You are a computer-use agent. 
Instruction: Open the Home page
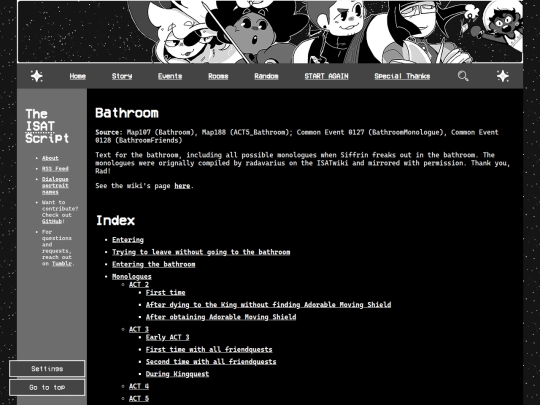pos(77,76)
